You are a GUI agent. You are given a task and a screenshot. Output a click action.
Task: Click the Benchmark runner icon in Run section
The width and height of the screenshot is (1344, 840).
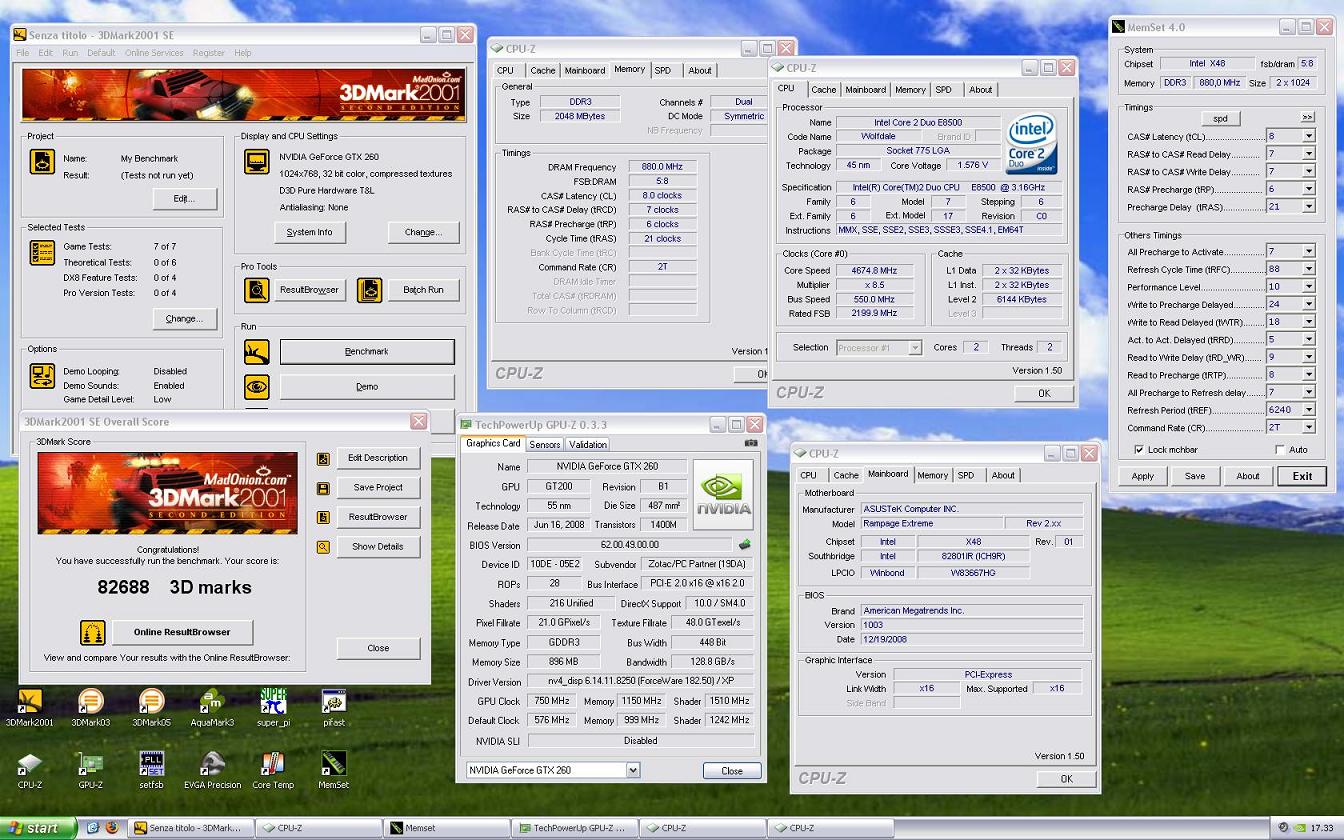257,351
